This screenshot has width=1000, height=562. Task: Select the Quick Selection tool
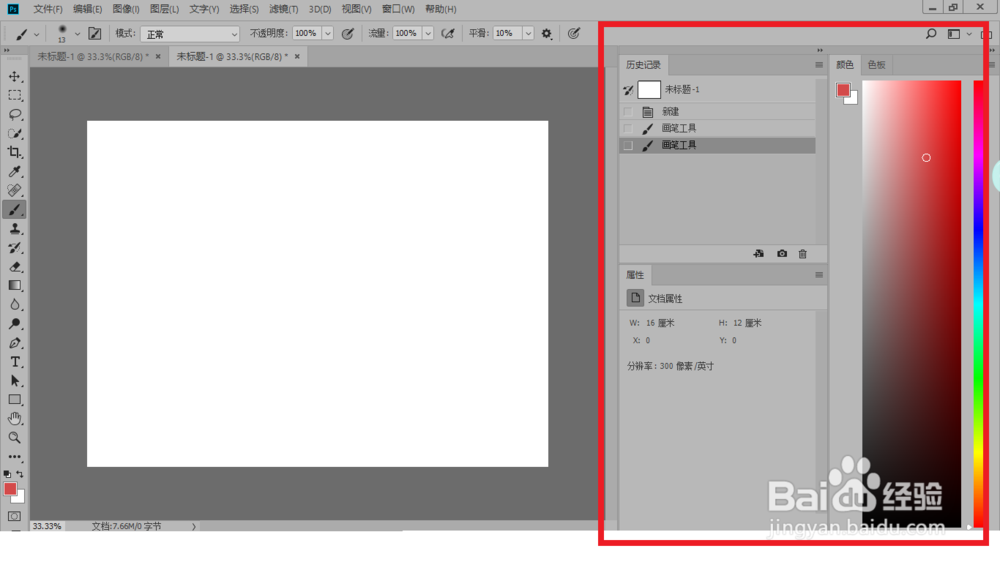[x=14, y=134]
